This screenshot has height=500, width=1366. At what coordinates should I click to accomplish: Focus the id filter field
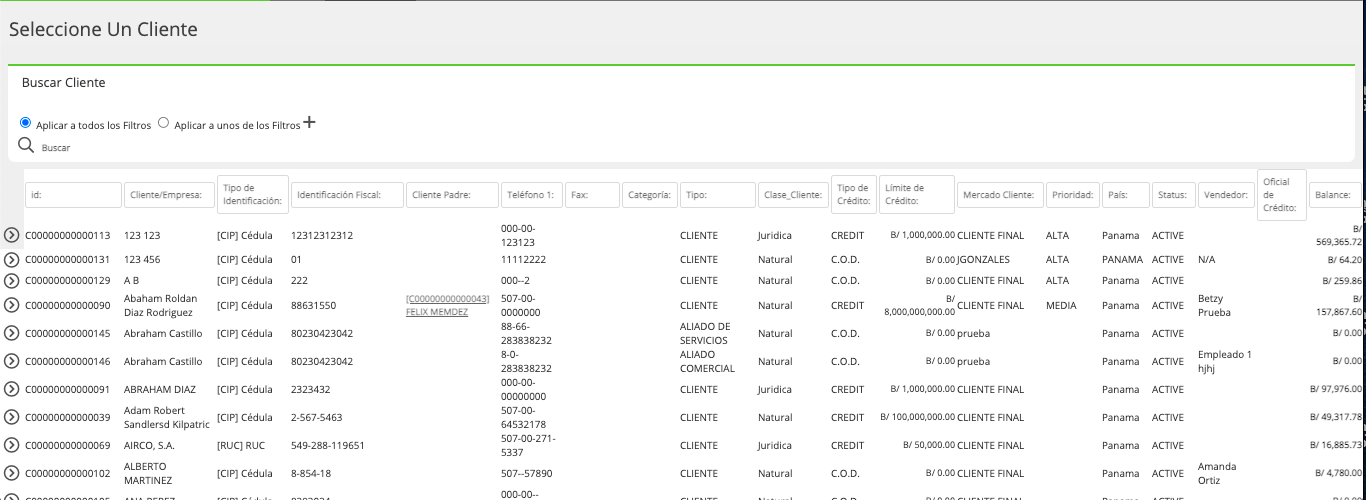tap(73, 195)
